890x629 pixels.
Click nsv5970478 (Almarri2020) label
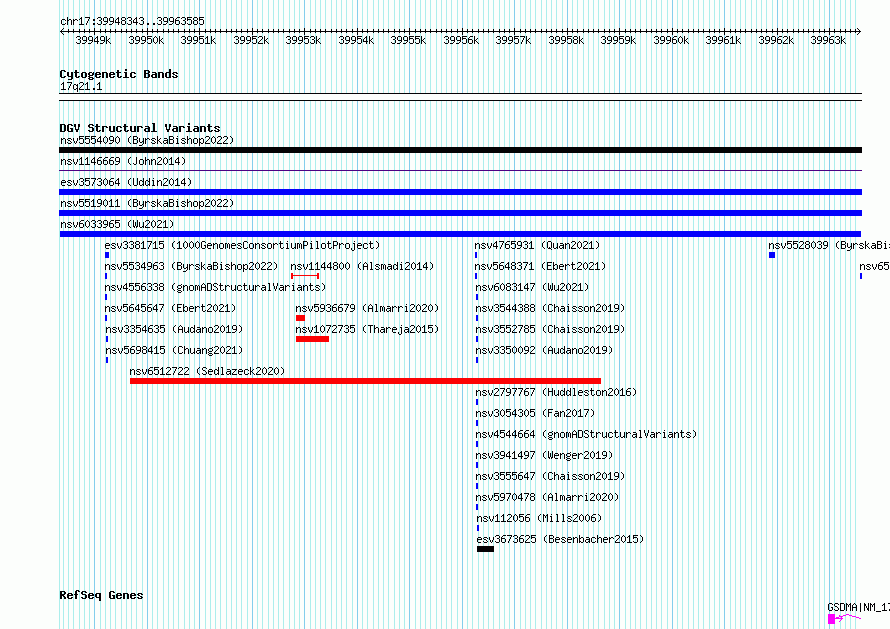[547, 497]
